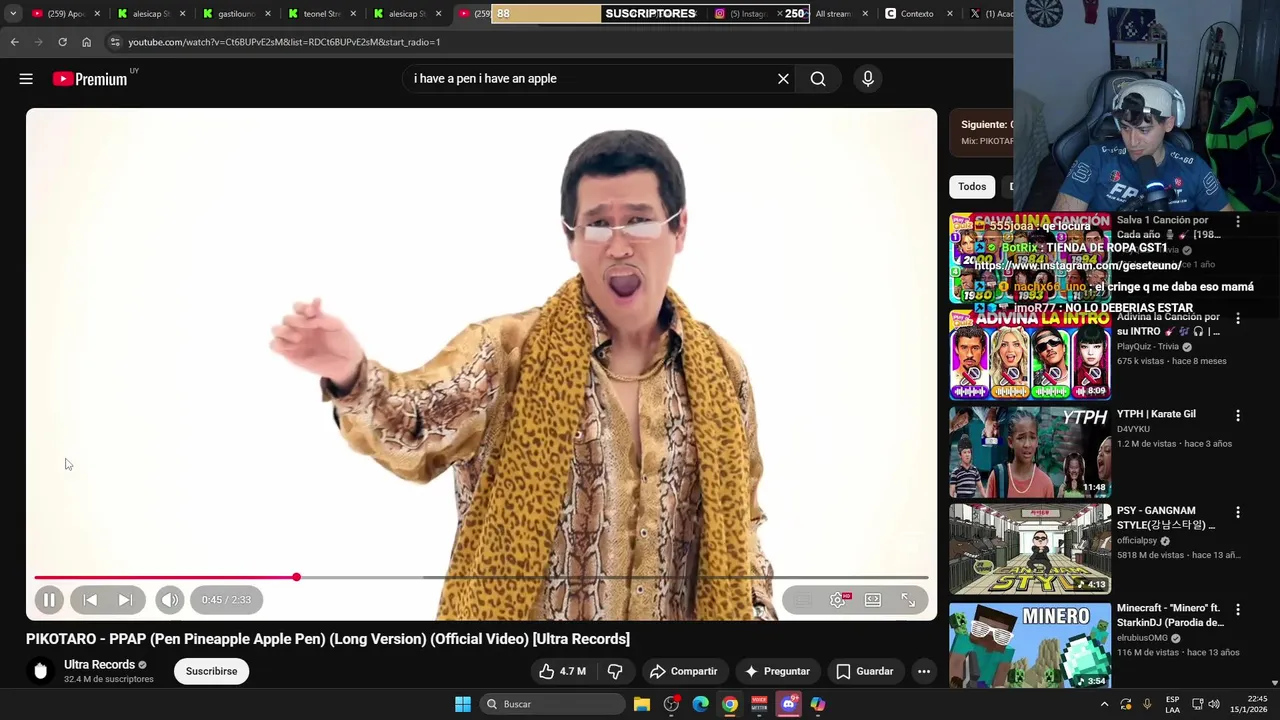Skip to next video in player

click(125, 600)
